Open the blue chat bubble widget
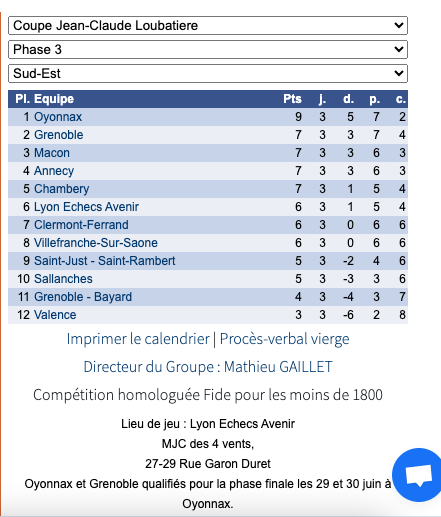 pyautogui.click(x=418, y=474)
